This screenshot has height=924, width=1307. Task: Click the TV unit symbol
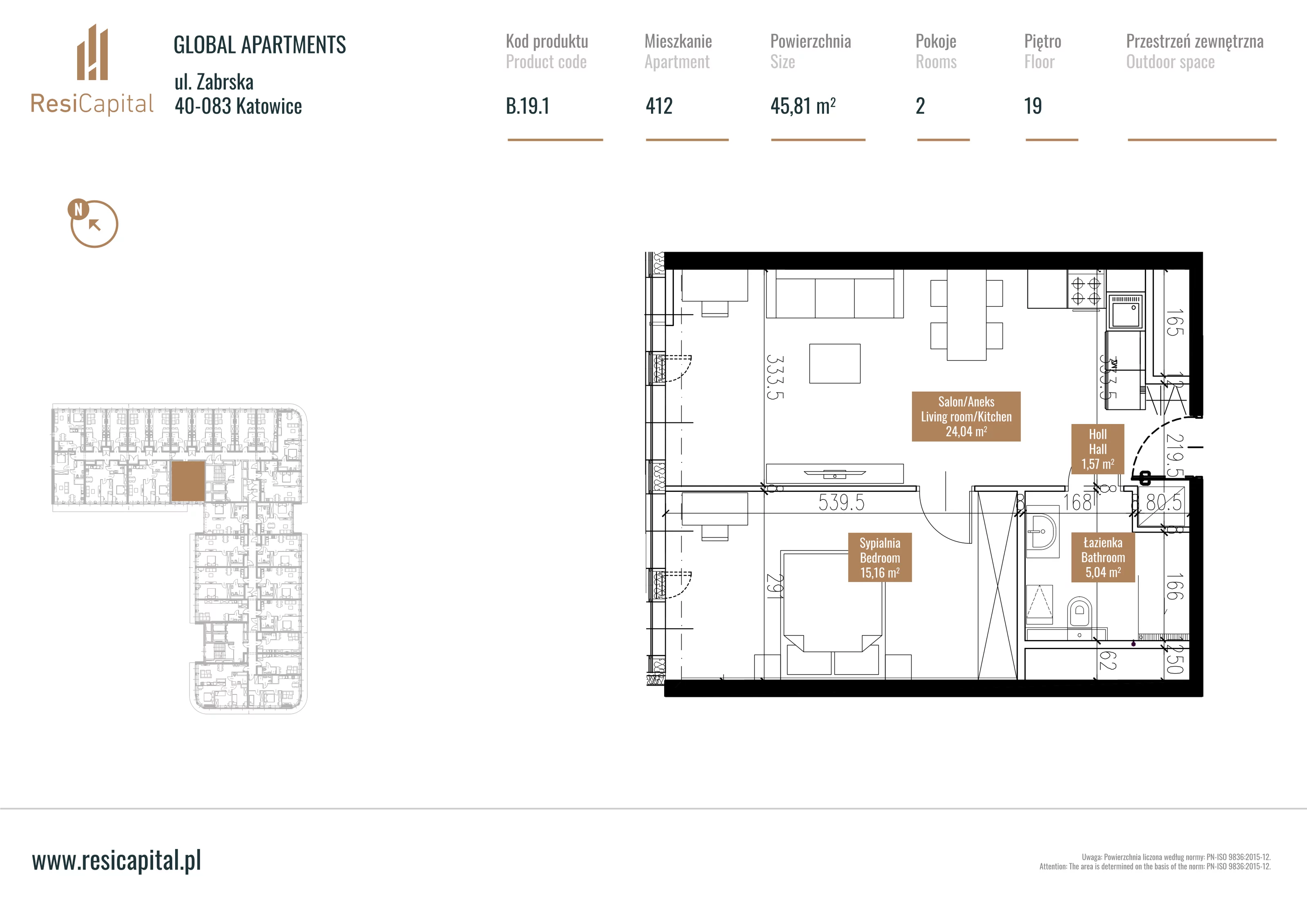tap(834, 473)
